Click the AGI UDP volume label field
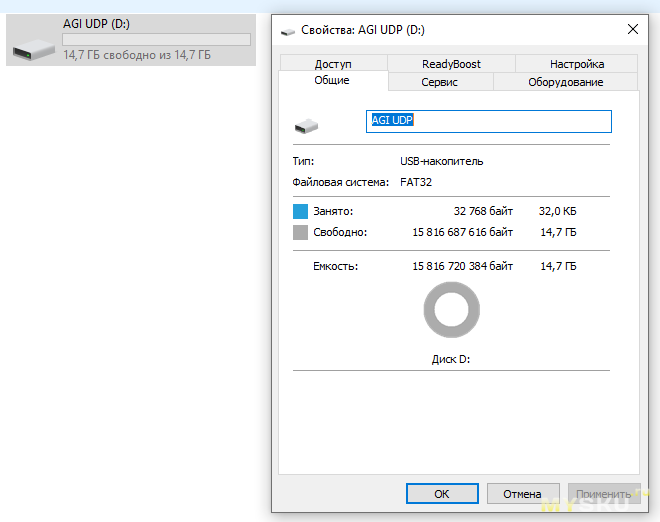The image size is (660, 522). (x=488, y=121)
